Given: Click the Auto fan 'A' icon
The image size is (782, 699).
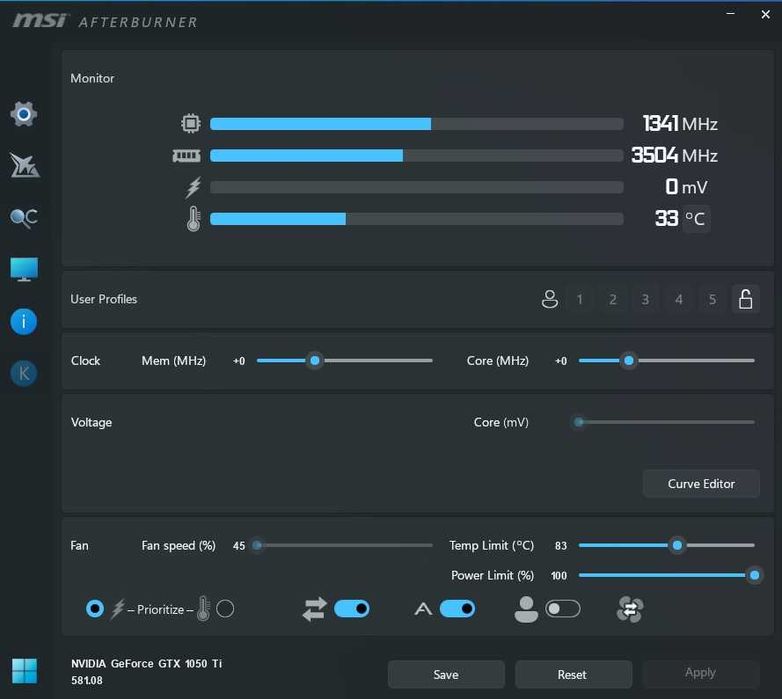Looking at the screenshot, I should 423,609.
